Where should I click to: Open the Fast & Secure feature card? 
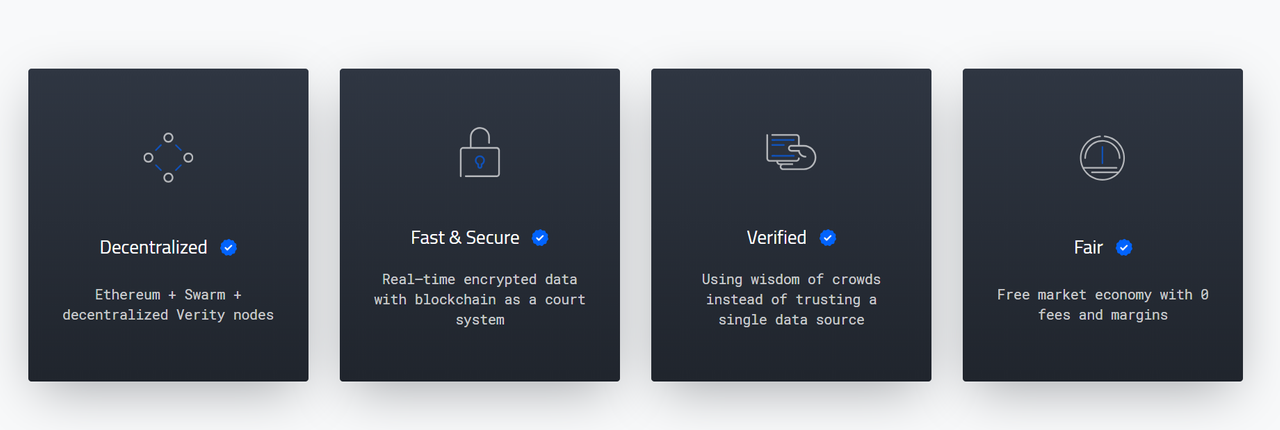coord(480,225)
